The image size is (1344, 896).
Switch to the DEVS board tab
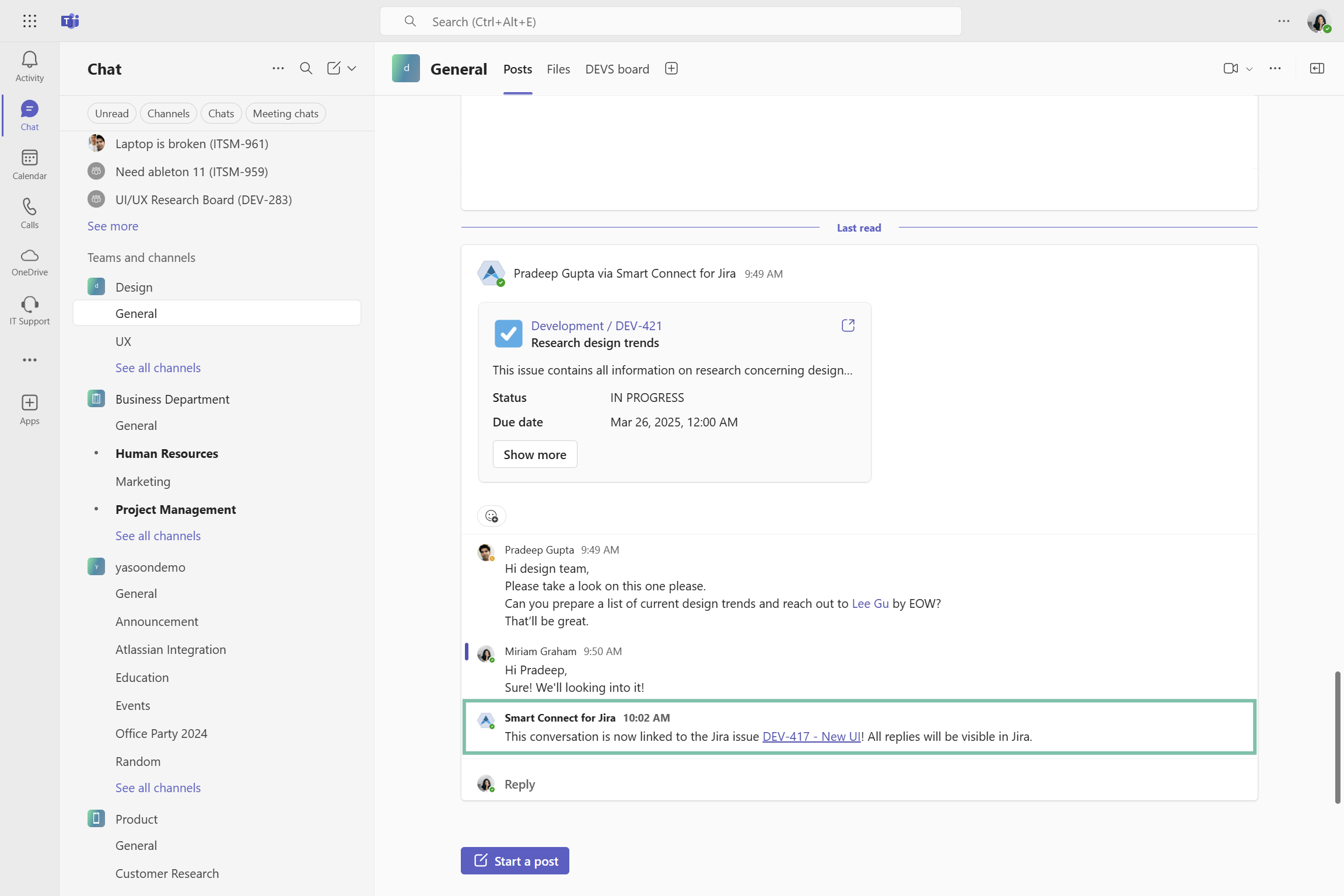[617, 69]
